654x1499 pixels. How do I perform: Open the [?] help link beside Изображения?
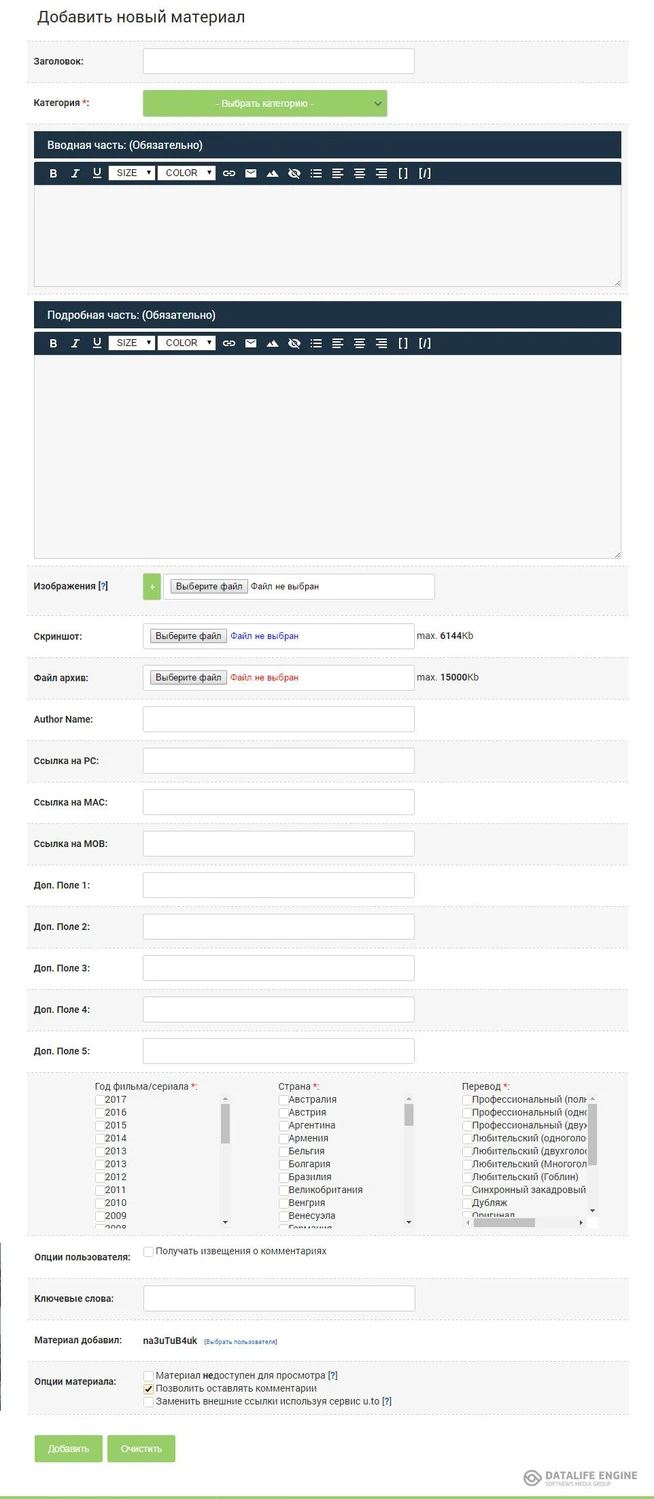103,587
